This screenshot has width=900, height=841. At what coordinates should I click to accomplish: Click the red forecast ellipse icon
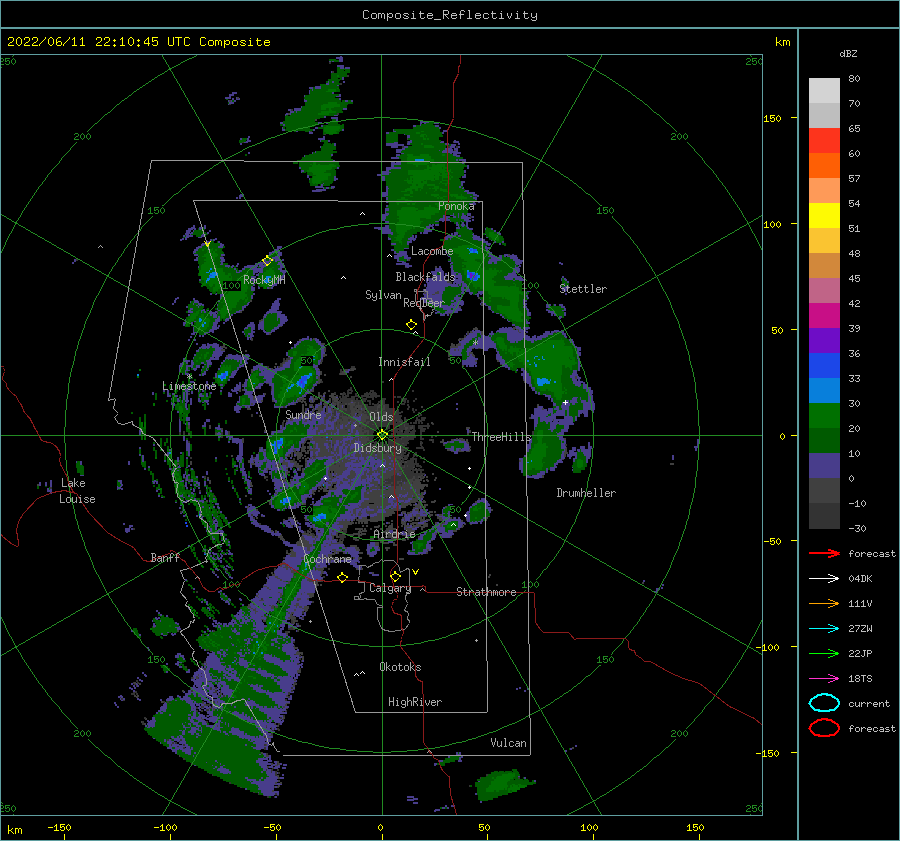click(824, 728)
